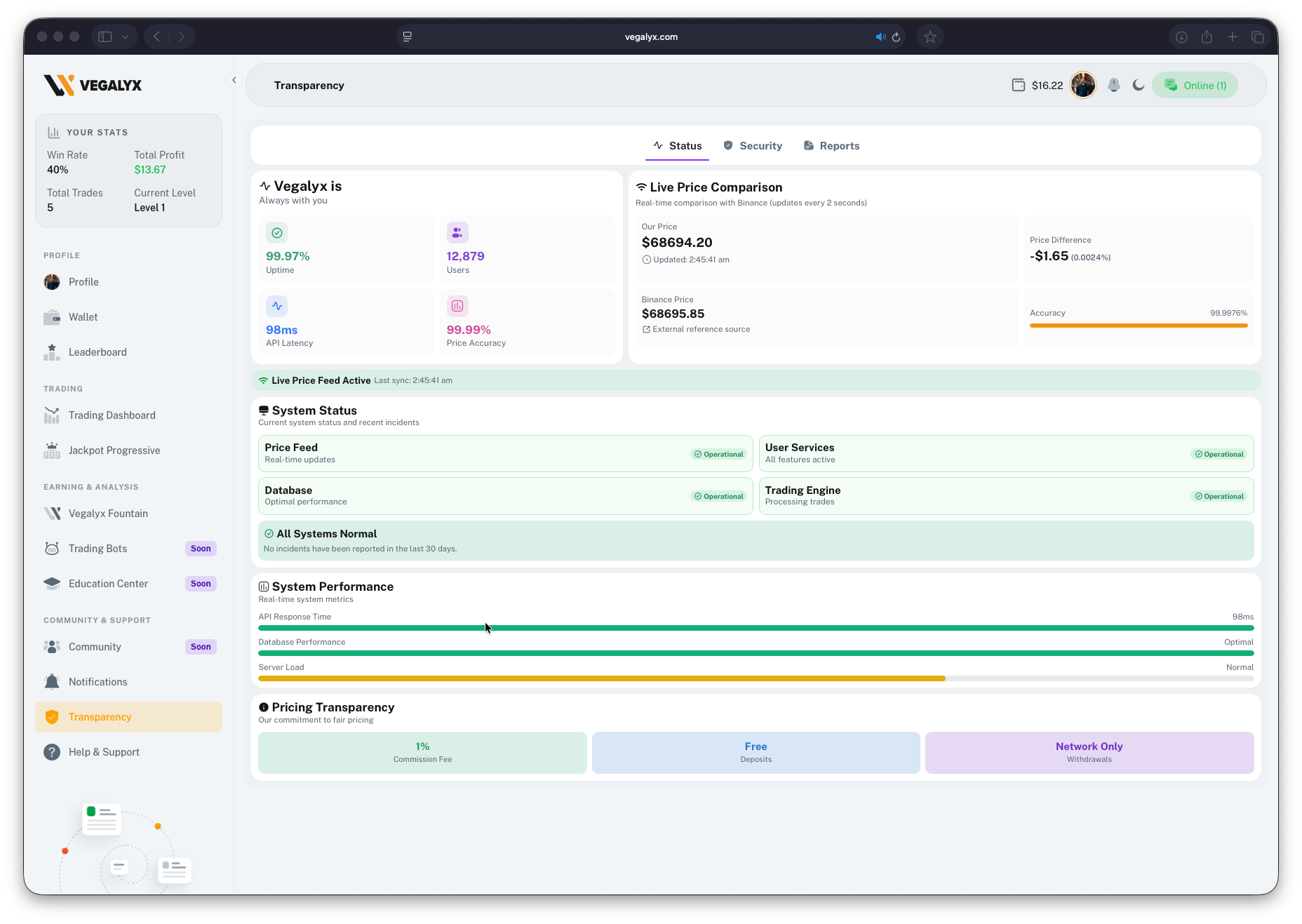
Task: Open Jackpot Progressive in sidebar
Action: (x=128, y=450)
